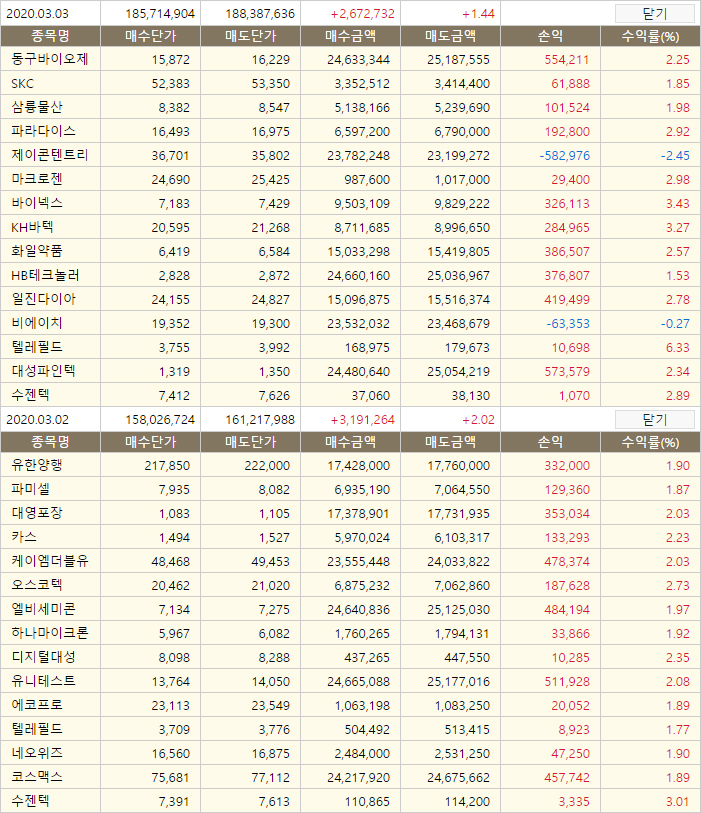Click total profit +2,672,732
Viewport: 701px width, 813px height.
point(362,13)
